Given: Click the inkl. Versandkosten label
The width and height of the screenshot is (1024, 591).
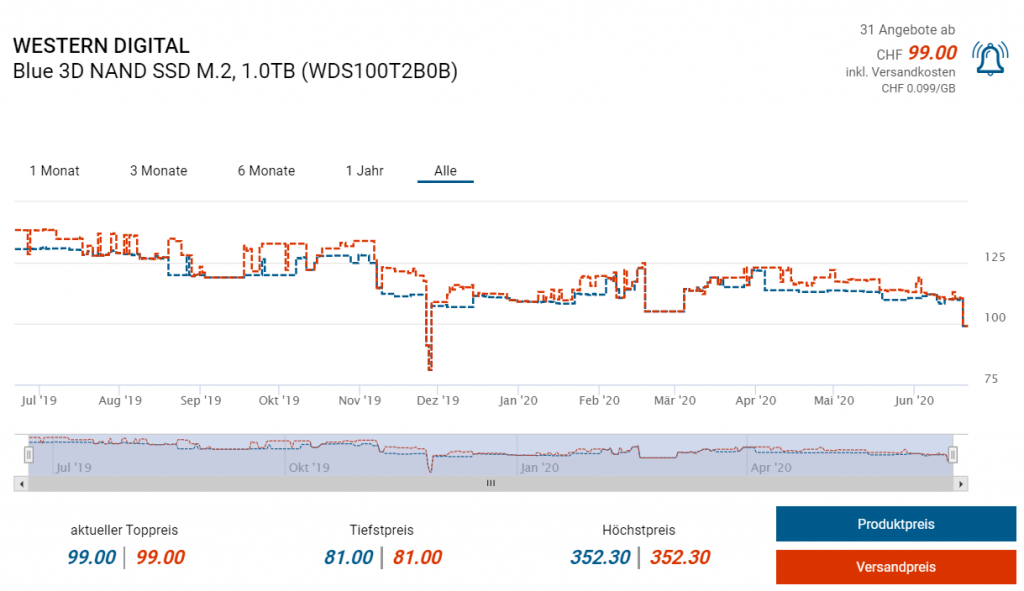Looking at the screenshot, I should click(x=901, y=72).
